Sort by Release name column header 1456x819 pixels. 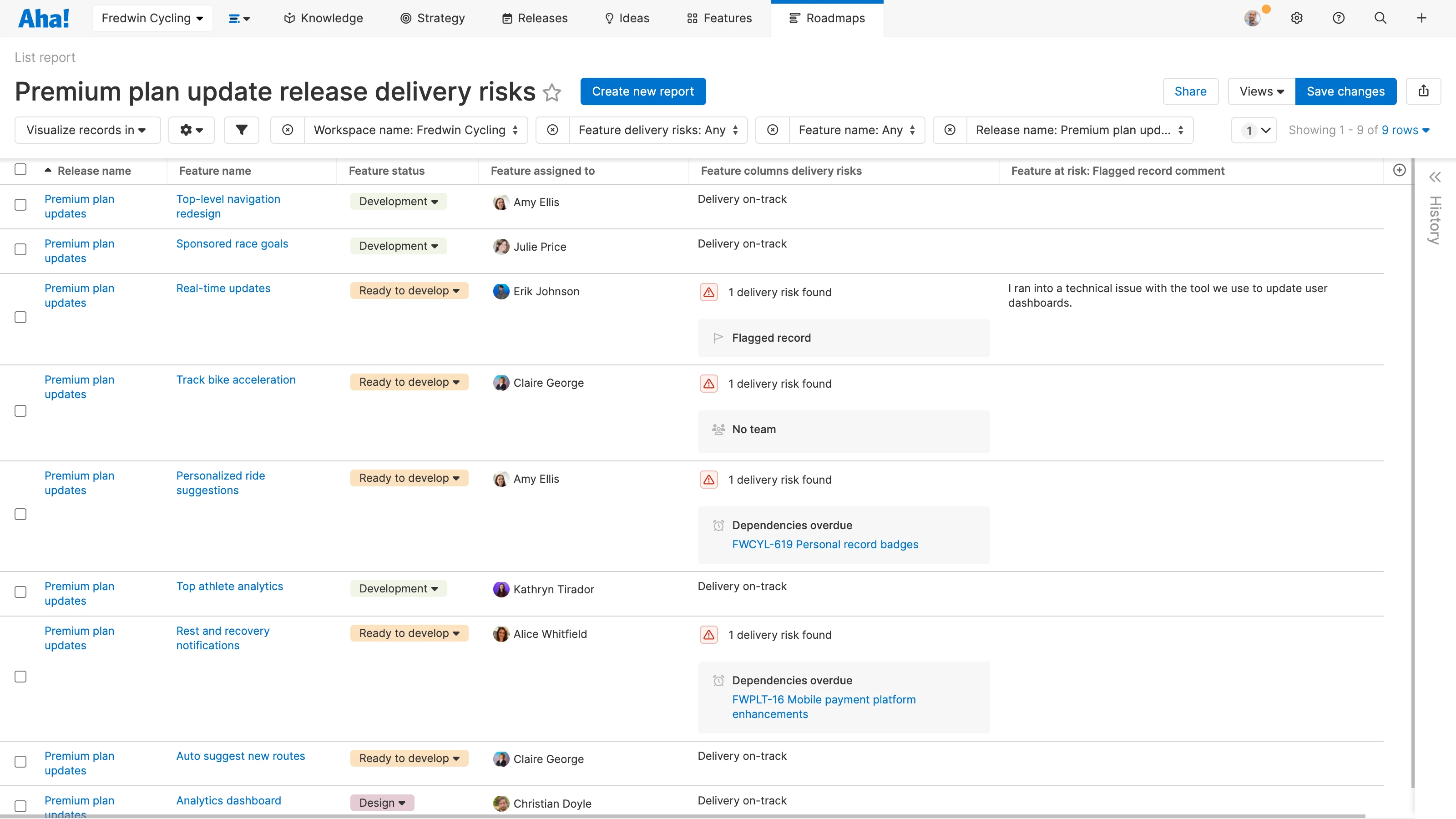coord(94,171)
